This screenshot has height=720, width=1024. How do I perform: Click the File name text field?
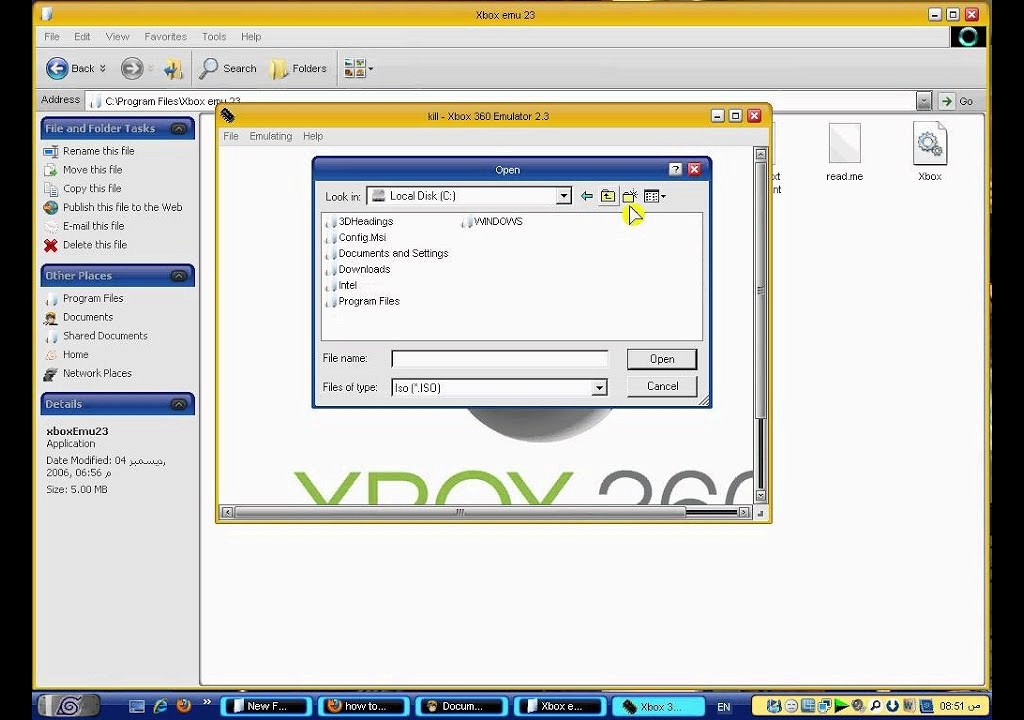coord(500,359)
